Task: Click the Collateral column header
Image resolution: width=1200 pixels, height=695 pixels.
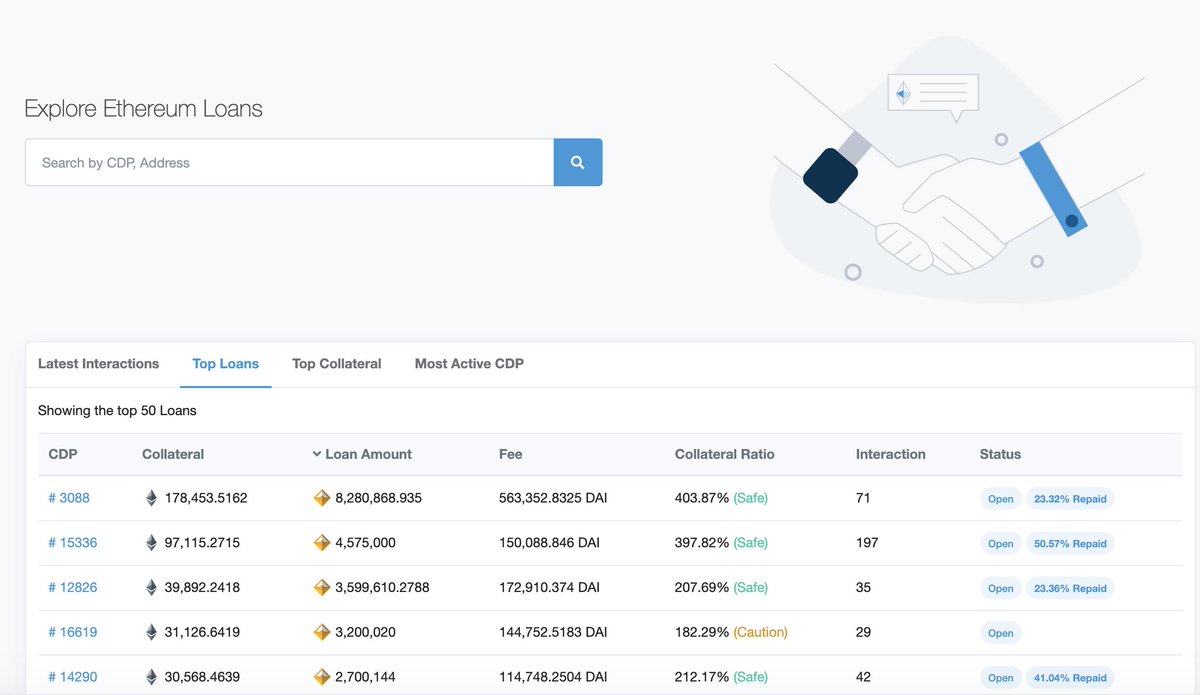Action: [173, 454]
